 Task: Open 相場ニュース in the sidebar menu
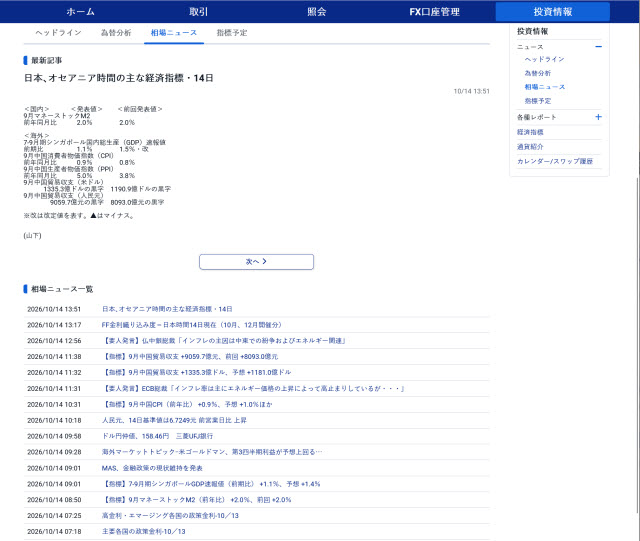point(545,87)
